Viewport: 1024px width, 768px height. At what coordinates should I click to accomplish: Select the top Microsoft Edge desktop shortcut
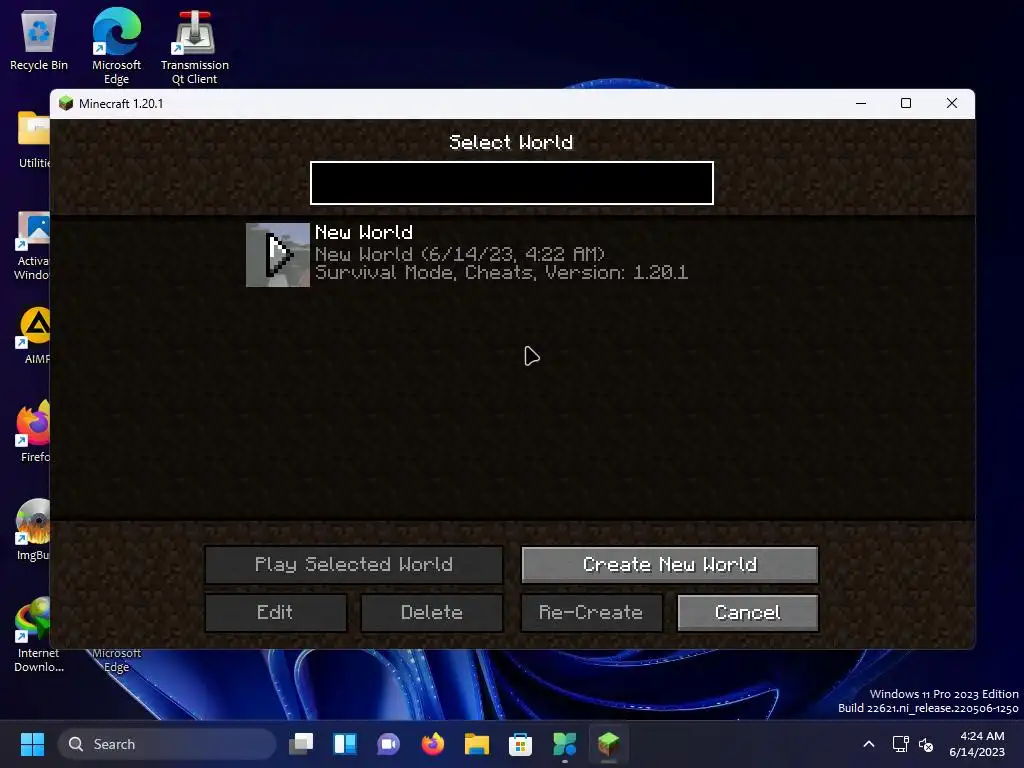tap(116, 46)
